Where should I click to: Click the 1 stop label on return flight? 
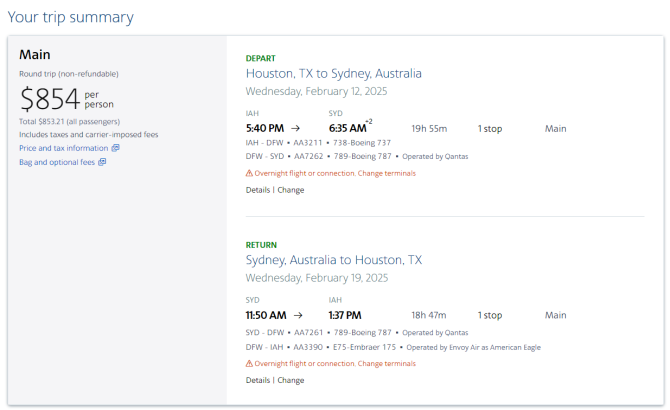pos(490,315)
